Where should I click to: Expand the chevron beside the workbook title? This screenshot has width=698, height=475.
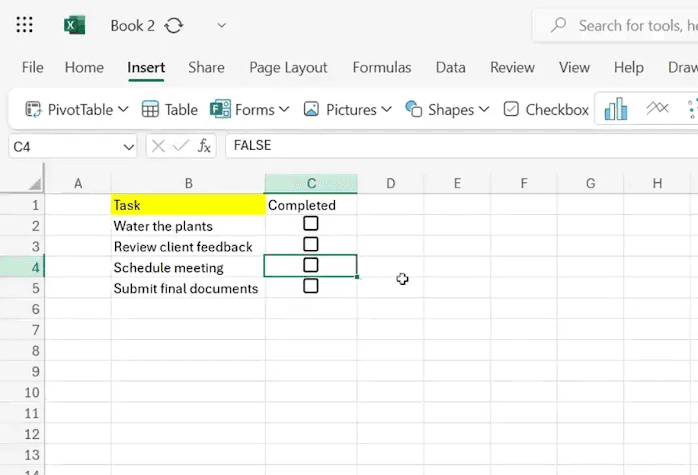221,25
